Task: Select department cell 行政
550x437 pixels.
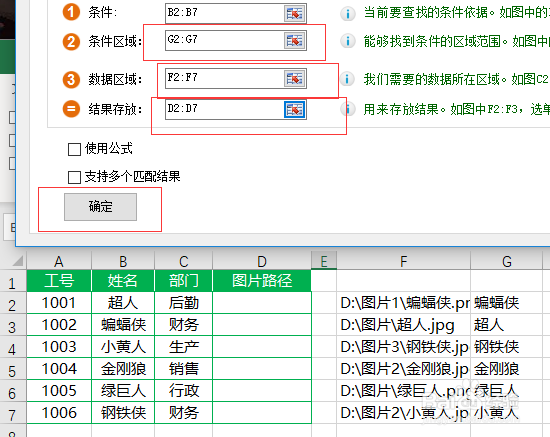Action: coord(183,391)
